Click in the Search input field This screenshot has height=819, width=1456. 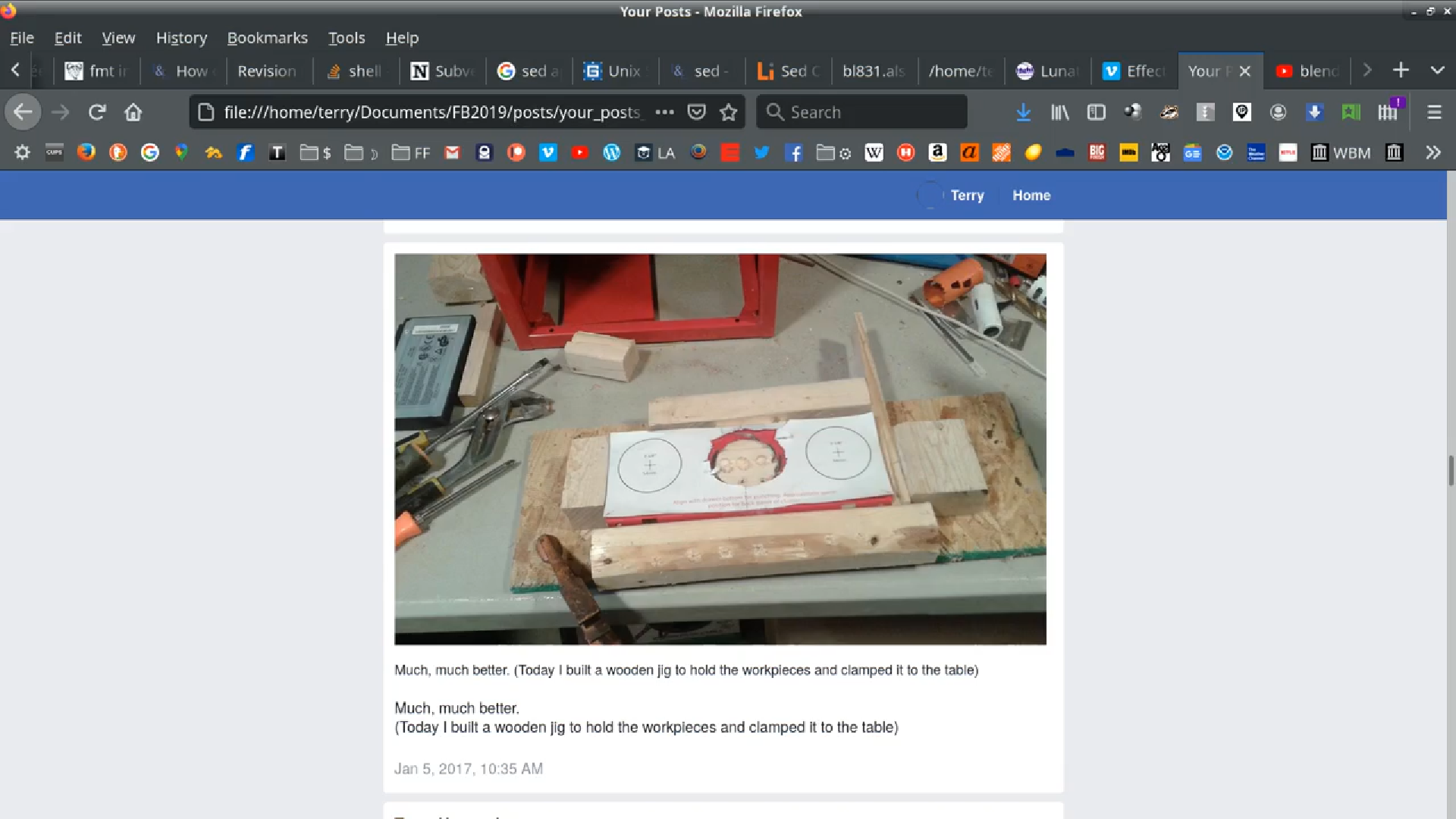872,112
